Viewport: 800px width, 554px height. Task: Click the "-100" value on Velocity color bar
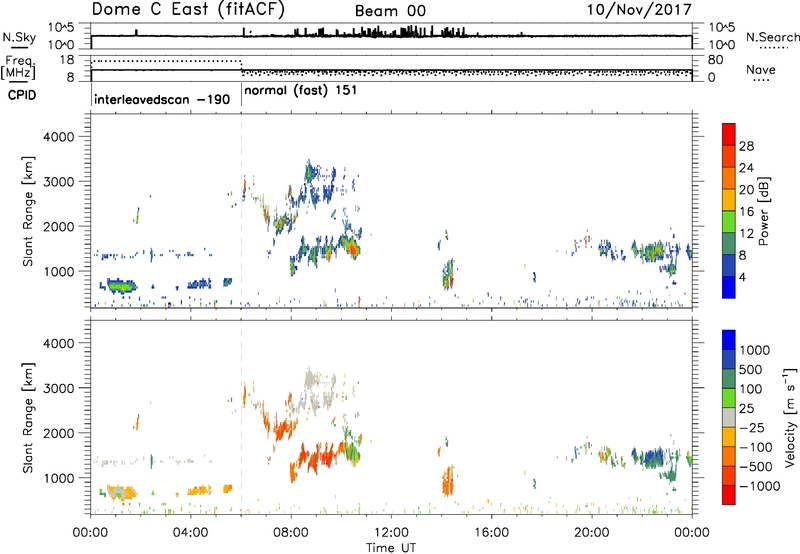point(756,447)
